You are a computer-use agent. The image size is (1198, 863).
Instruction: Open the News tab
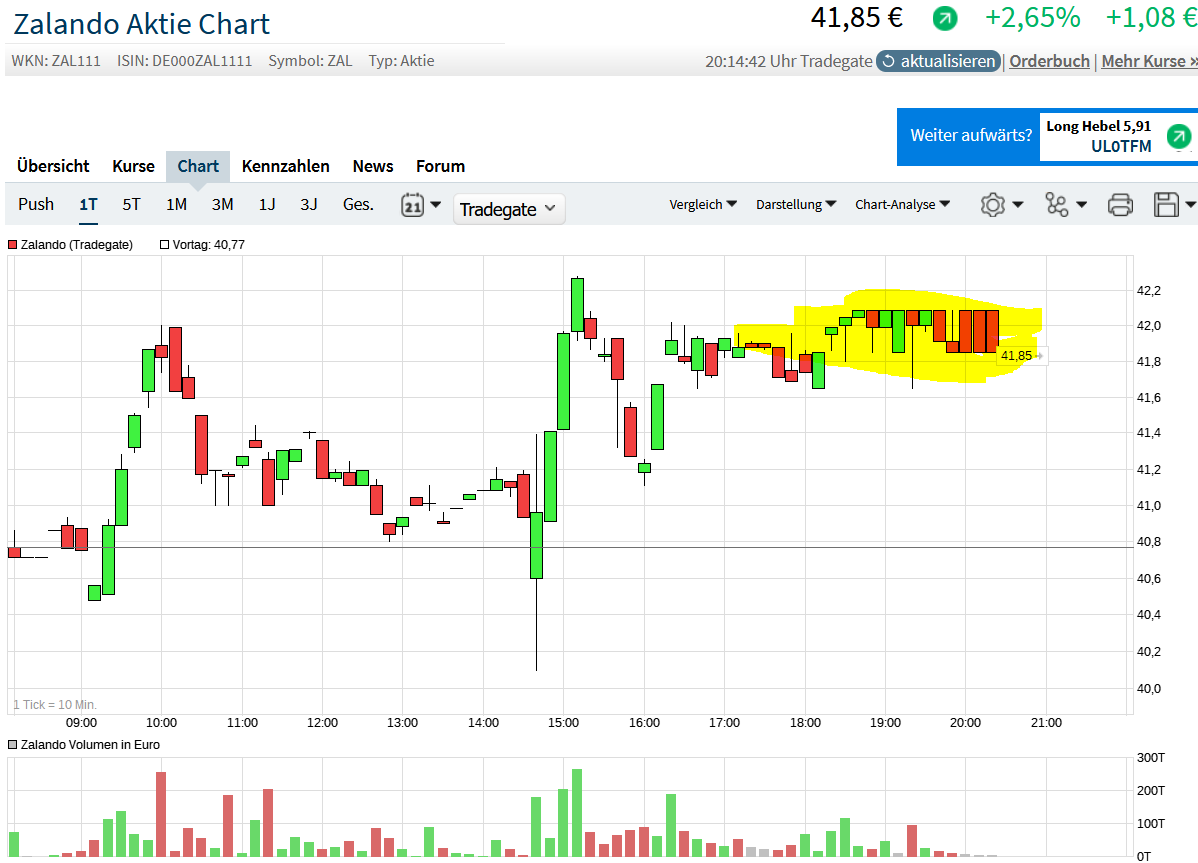[x=372, y=166]
